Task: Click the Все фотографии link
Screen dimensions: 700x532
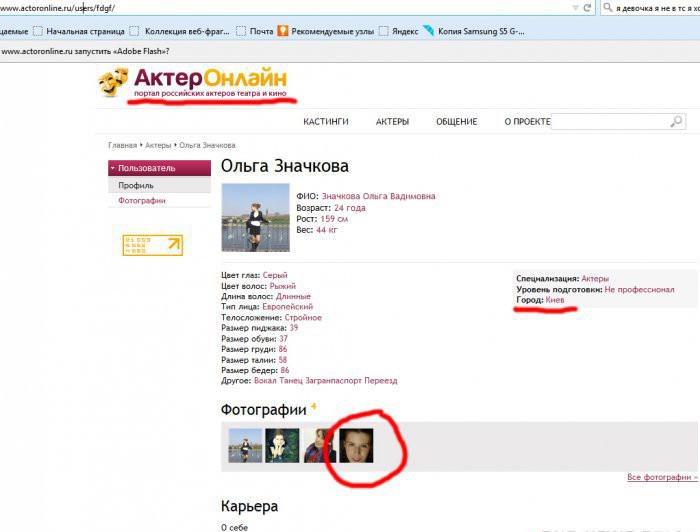Action: (x=662, y=477)
